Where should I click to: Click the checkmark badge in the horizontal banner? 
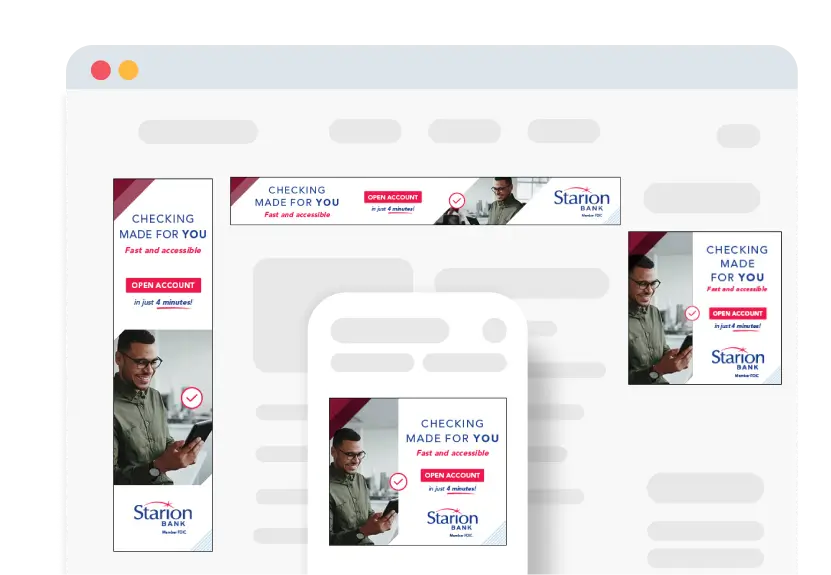point(457,201)
